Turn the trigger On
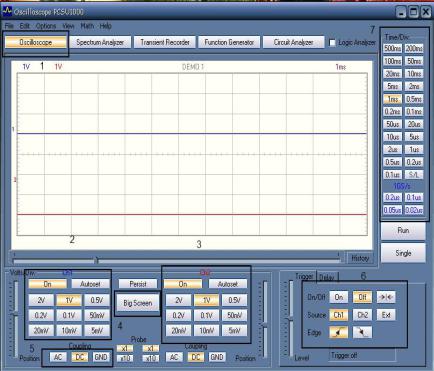The image size is (434, 371). [338, 297]
